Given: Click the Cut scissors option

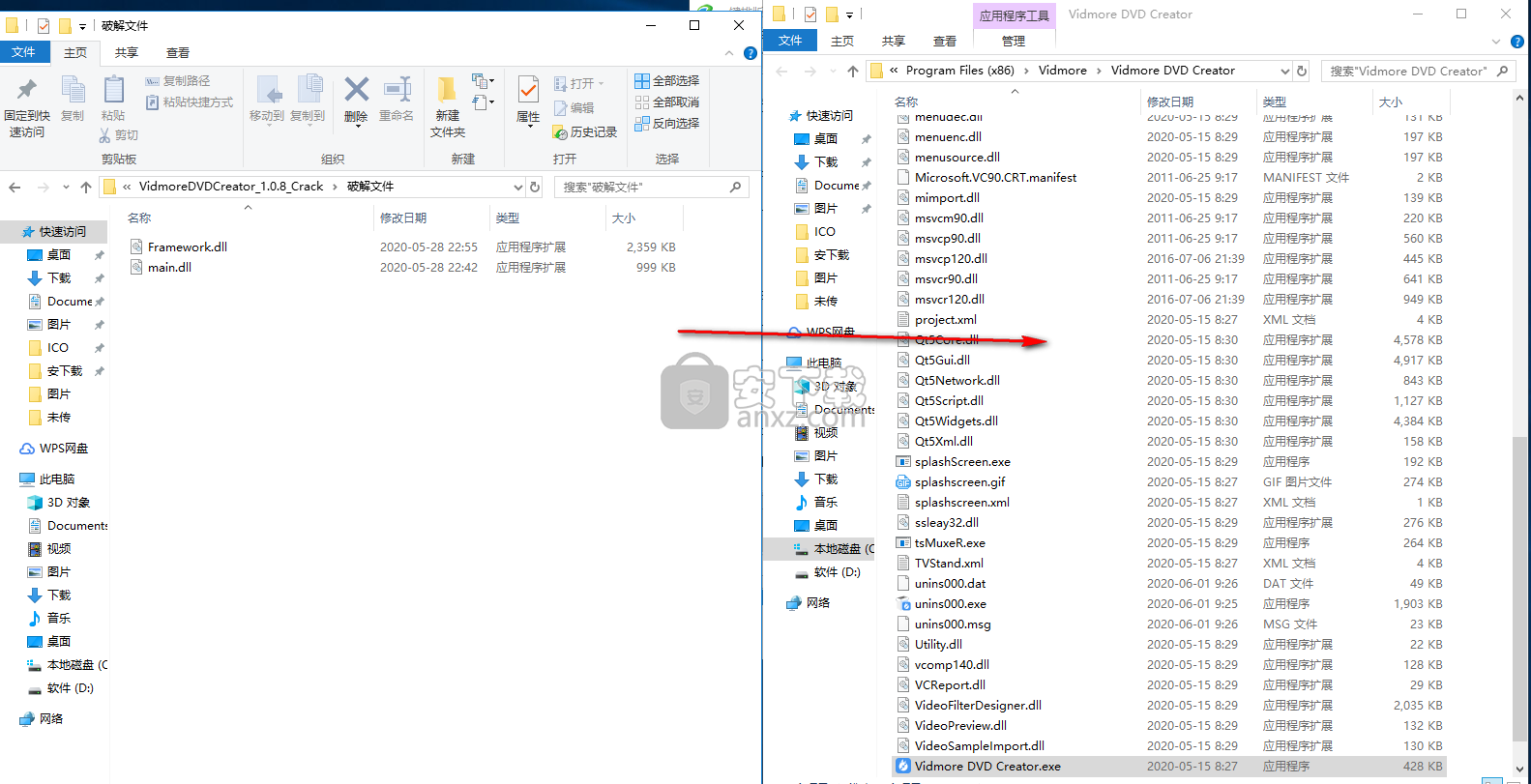Looking at the screenshot, I should pyautogui.click(x=118, y=135).
